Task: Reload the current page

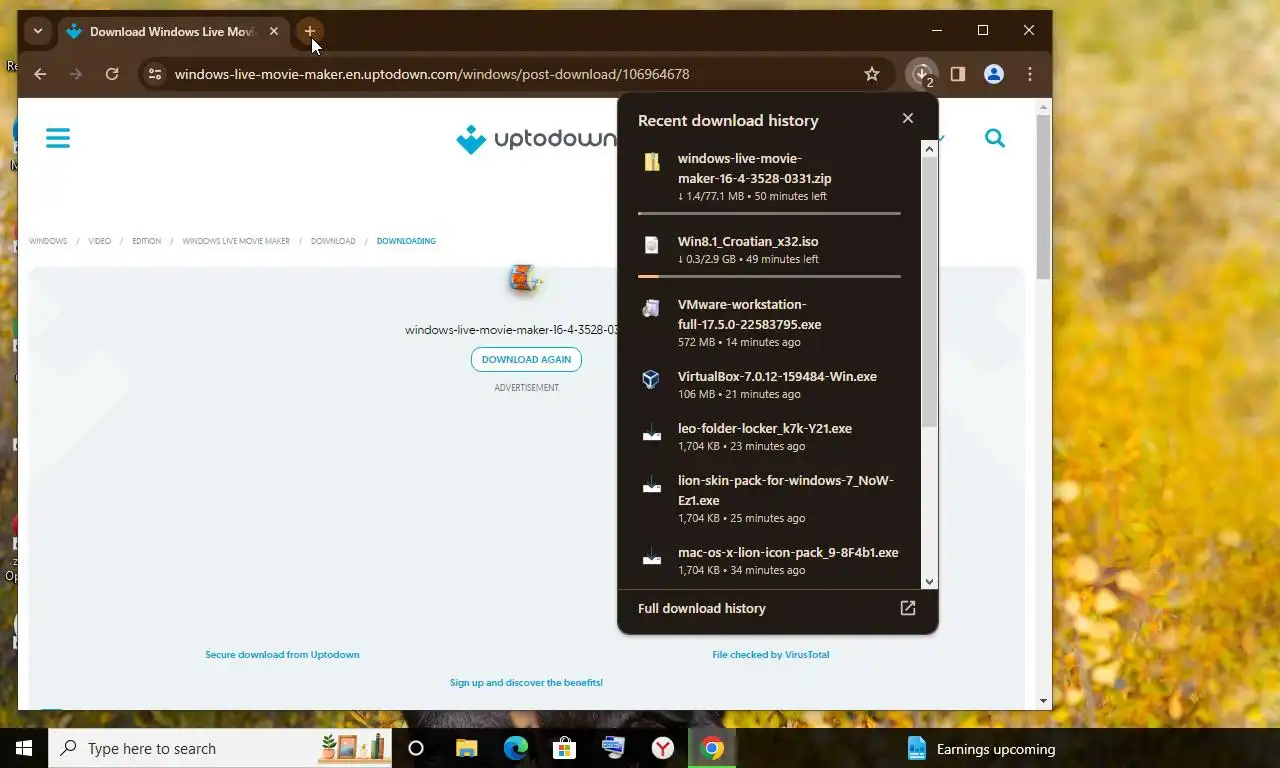Action: tap(112, 74)
